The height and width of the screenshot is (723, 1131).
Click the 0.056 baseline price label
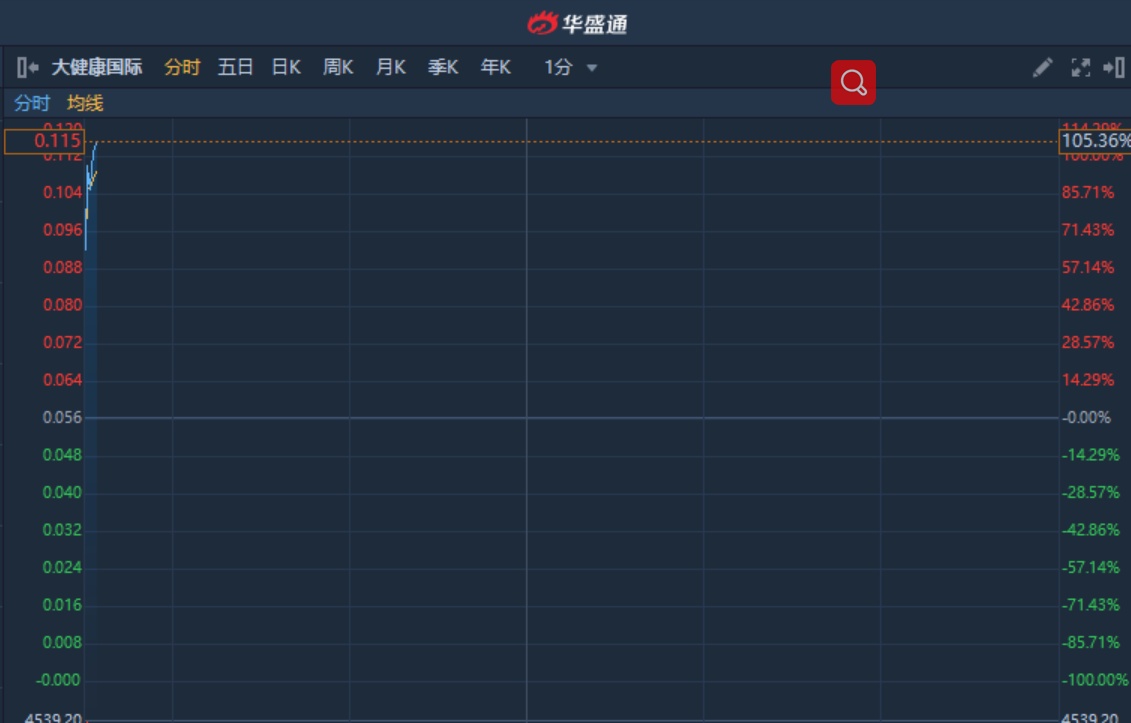click(x=62, y=418)
